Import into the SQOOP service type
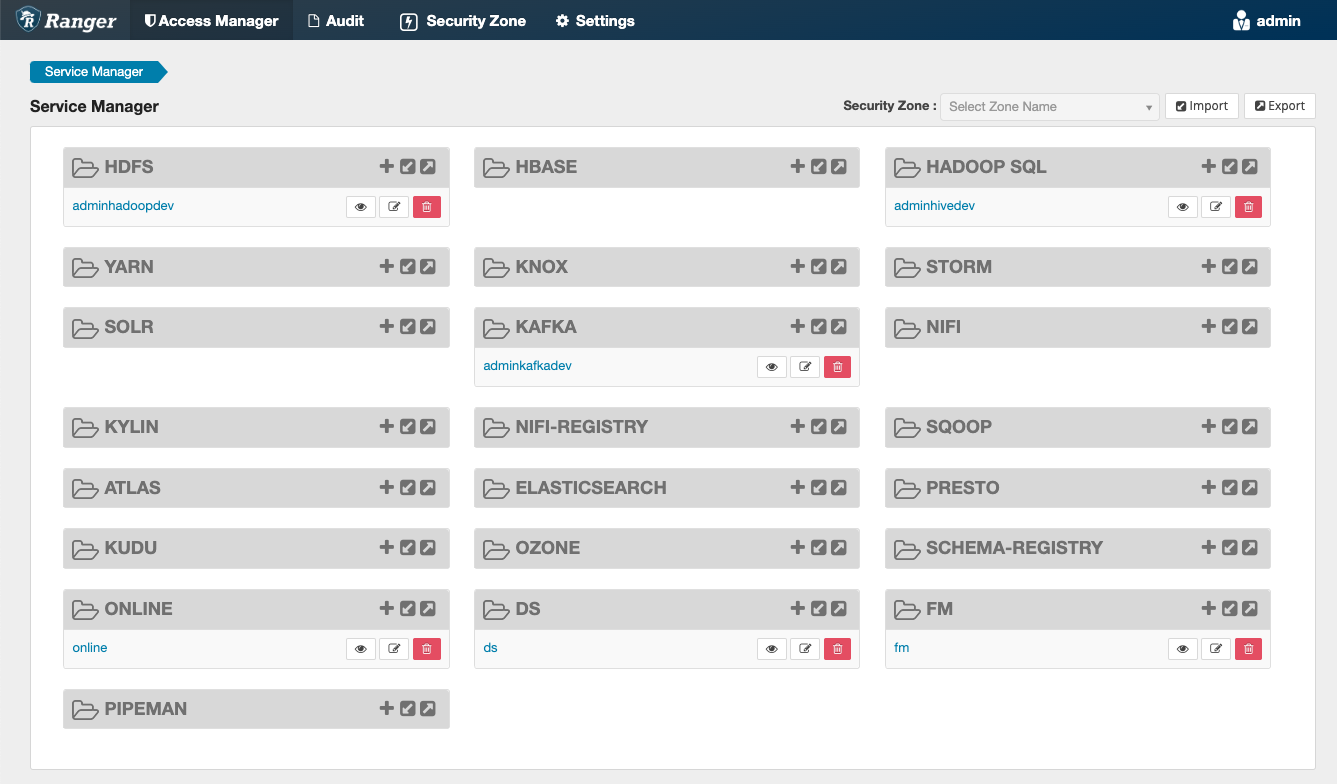The width and height of the screenshot is (1337, 784). (1229, 427)
